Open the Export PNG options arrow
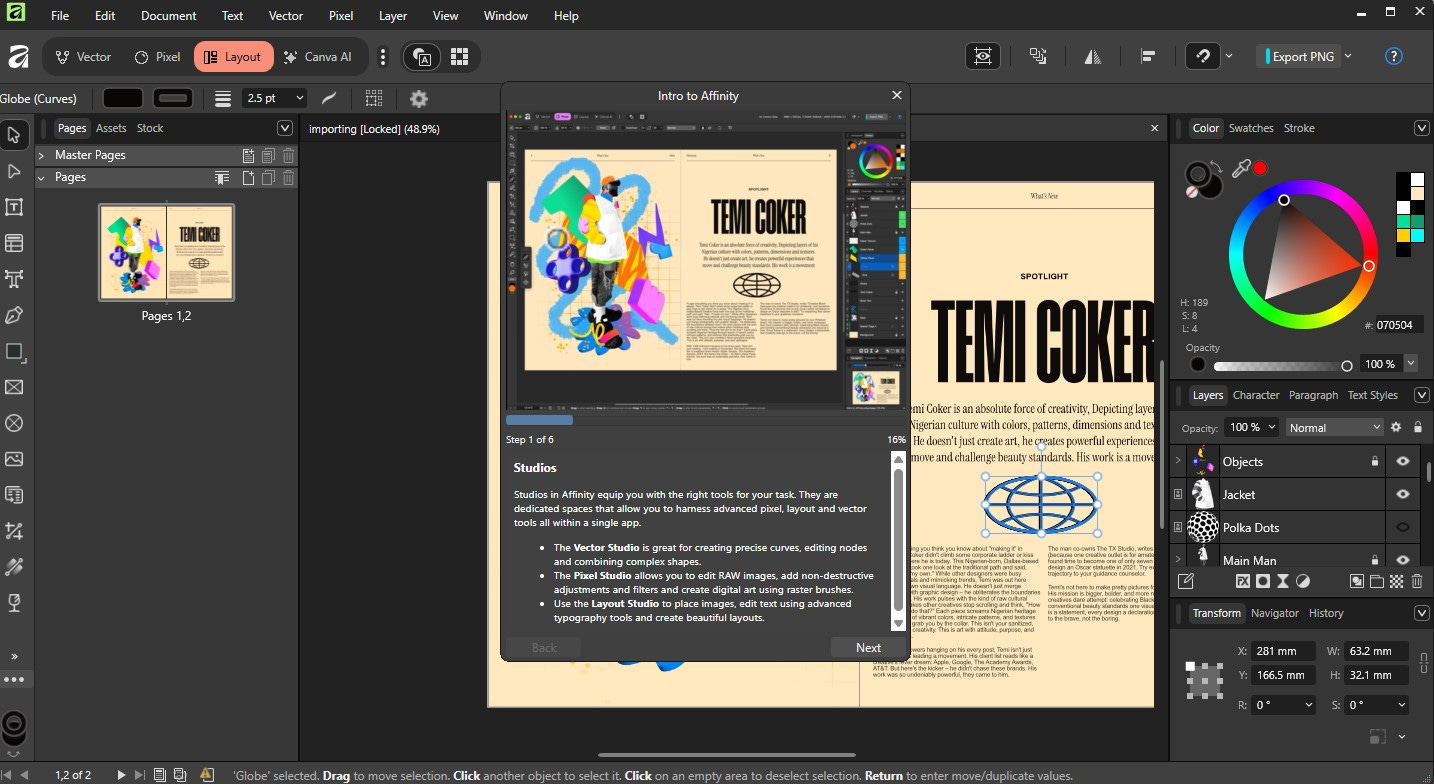This screenshot has width=1434, height=784. (1349, 57)
